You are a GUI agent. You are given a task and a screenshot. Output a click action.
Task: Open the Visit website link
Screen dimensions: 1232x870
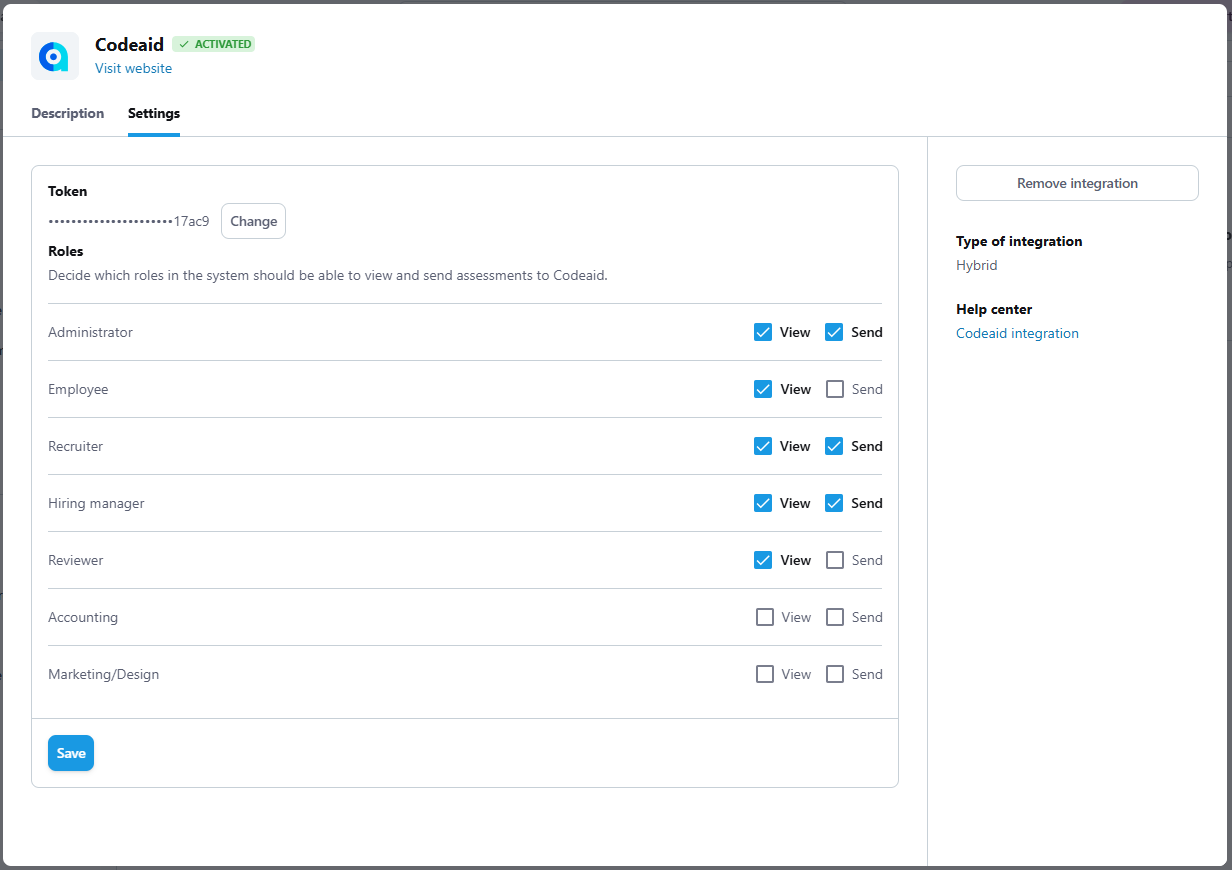point(133,68)
